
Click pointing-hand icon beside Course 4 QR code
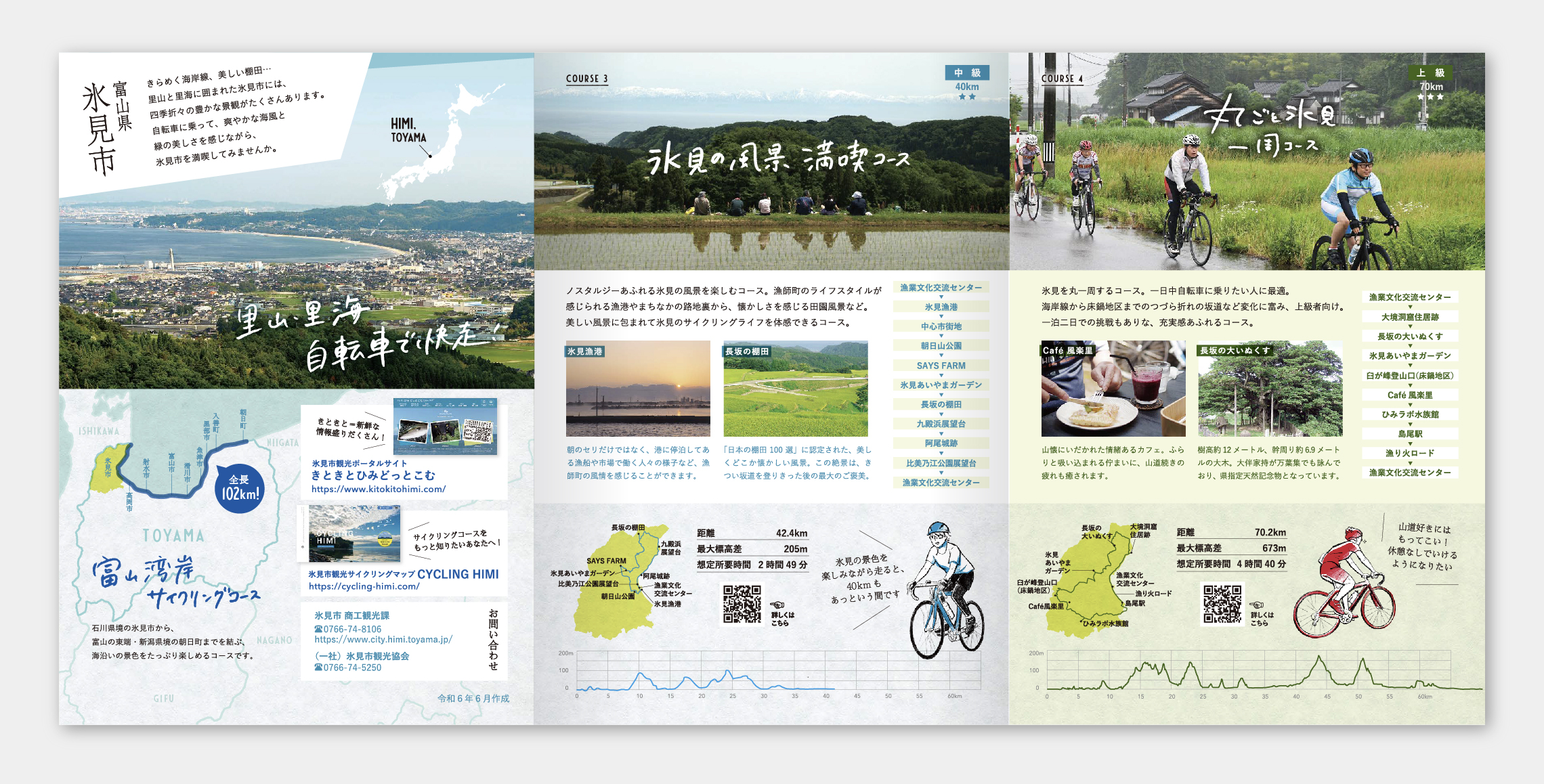[1258, 605]
